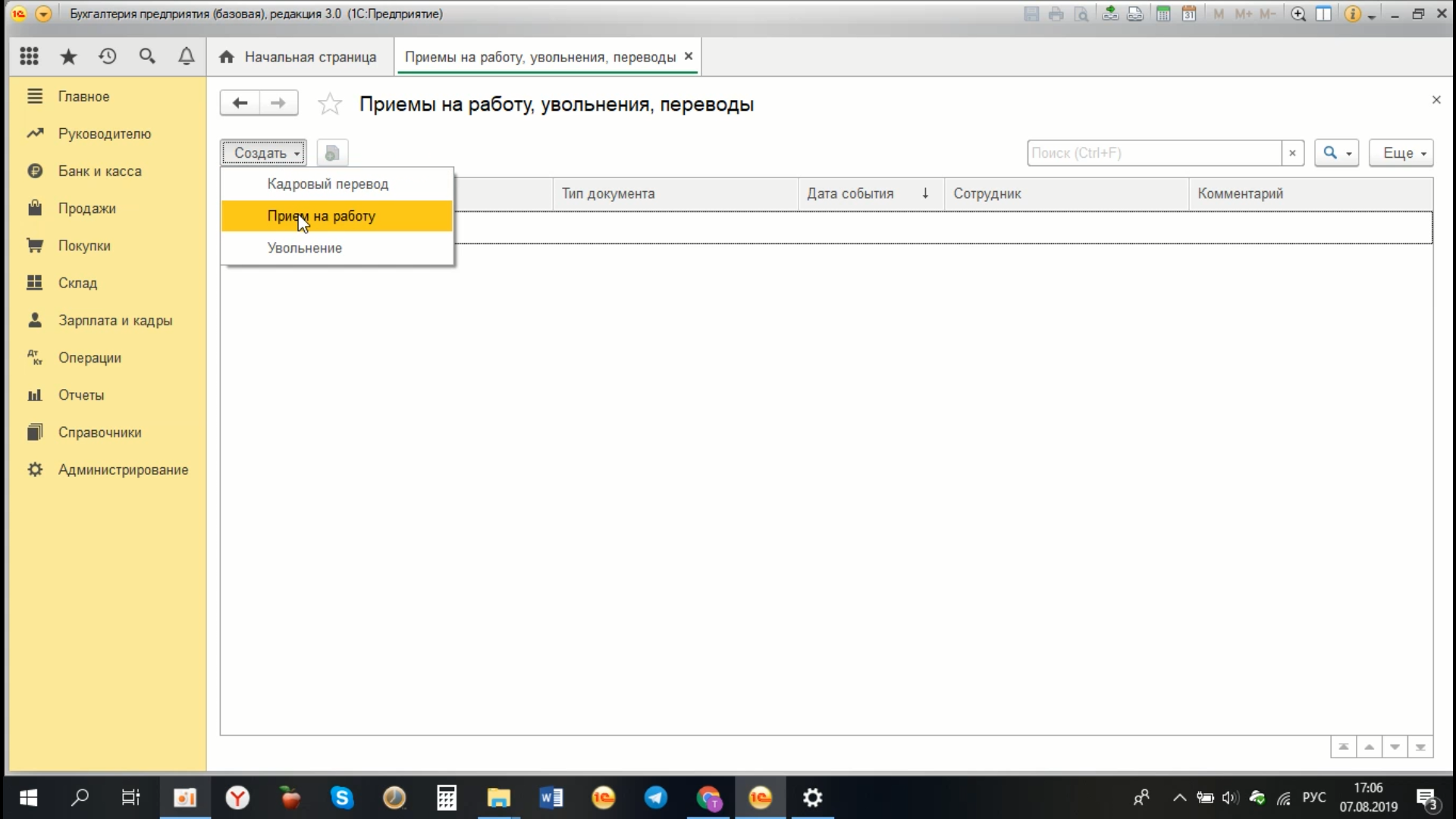Click the search magnifier icon
This screenshot has width=1456, height=819.
tap(1330, 153)
